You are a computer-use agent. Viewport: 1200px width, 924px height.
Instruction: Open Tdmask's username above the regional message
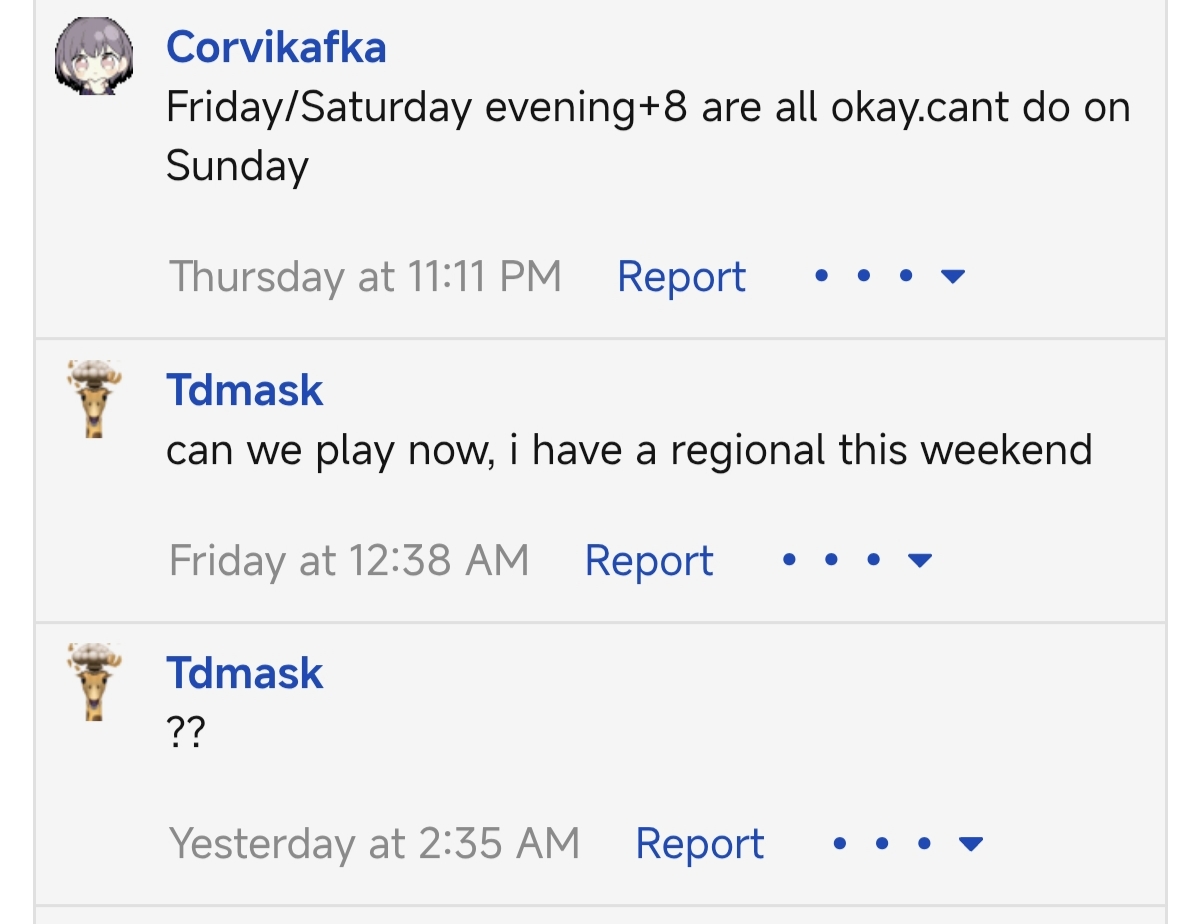coord(245,390)
